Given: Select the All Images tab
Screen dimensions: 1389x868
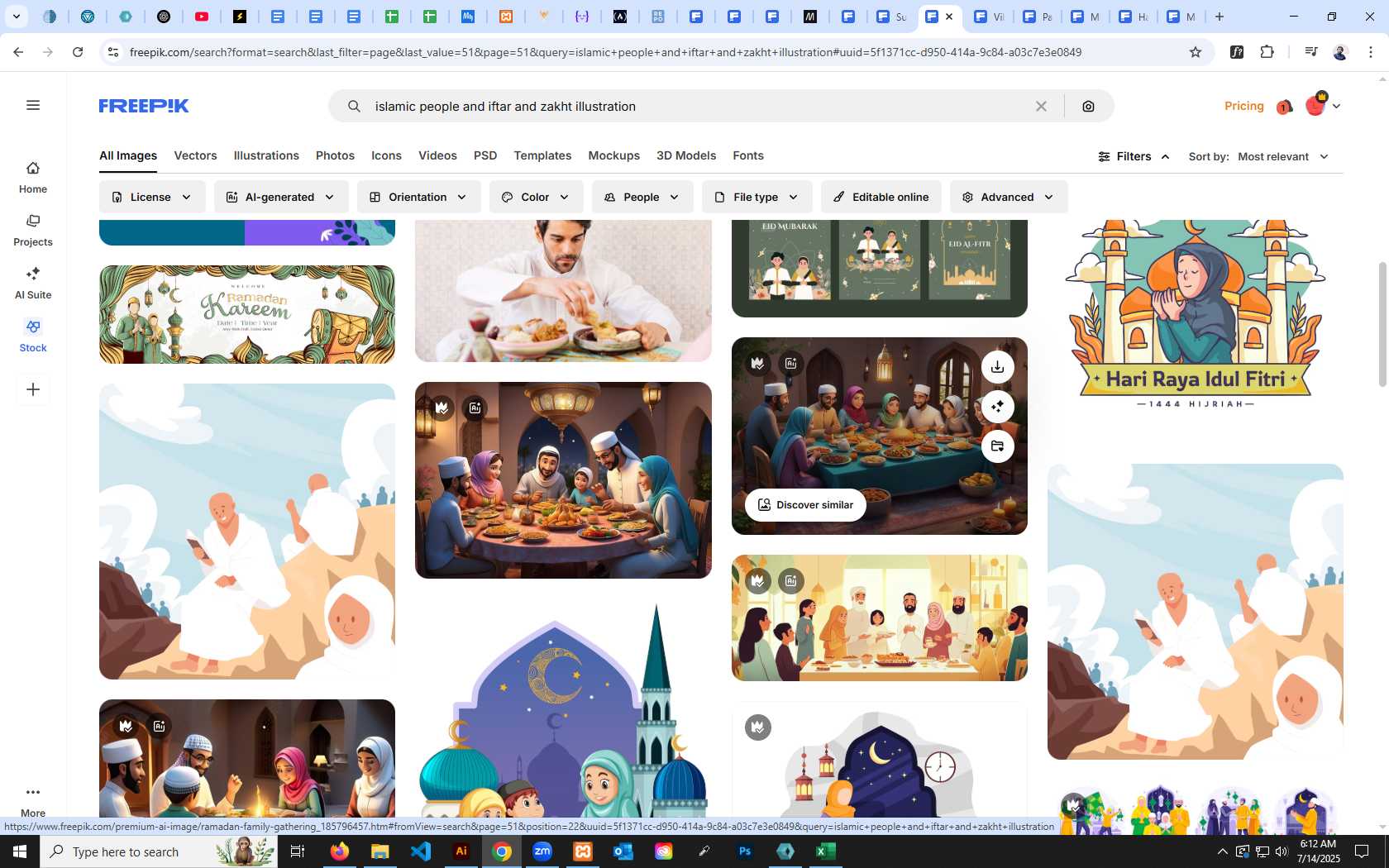Looking at the screenshot, I should tap(128, 155).
